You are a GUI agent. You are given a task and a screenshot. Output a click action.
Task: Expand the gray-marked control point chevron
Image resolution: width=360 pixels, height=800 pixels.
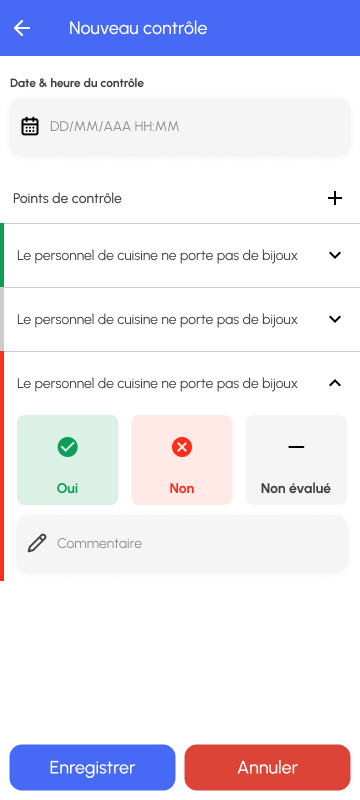pos(335,319)
